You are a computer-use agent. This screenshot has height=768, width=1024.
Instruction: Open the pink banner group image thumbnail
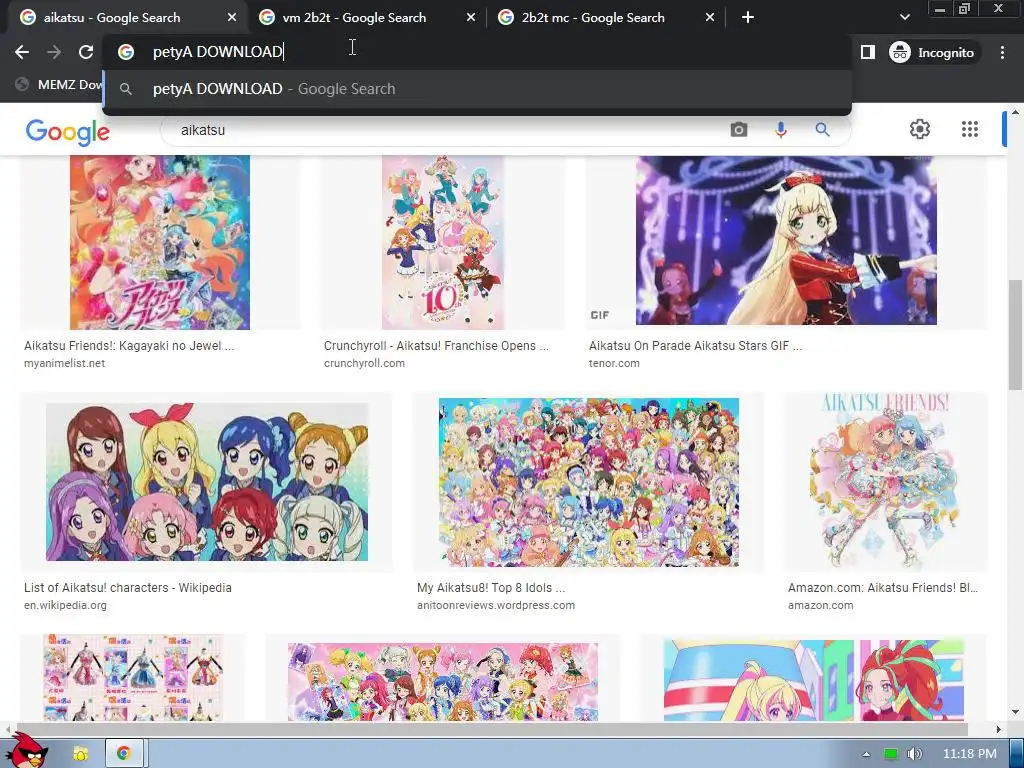[443, 682]
